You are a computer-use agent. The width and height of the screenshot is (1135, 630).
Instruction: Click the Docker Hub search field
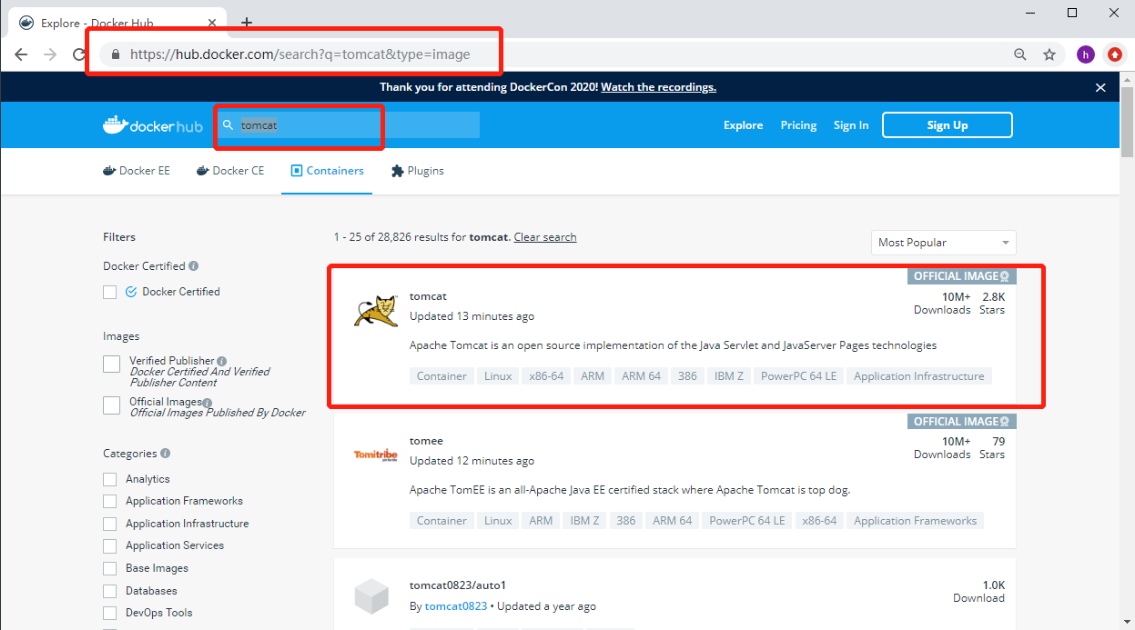[x=349, y=125]
